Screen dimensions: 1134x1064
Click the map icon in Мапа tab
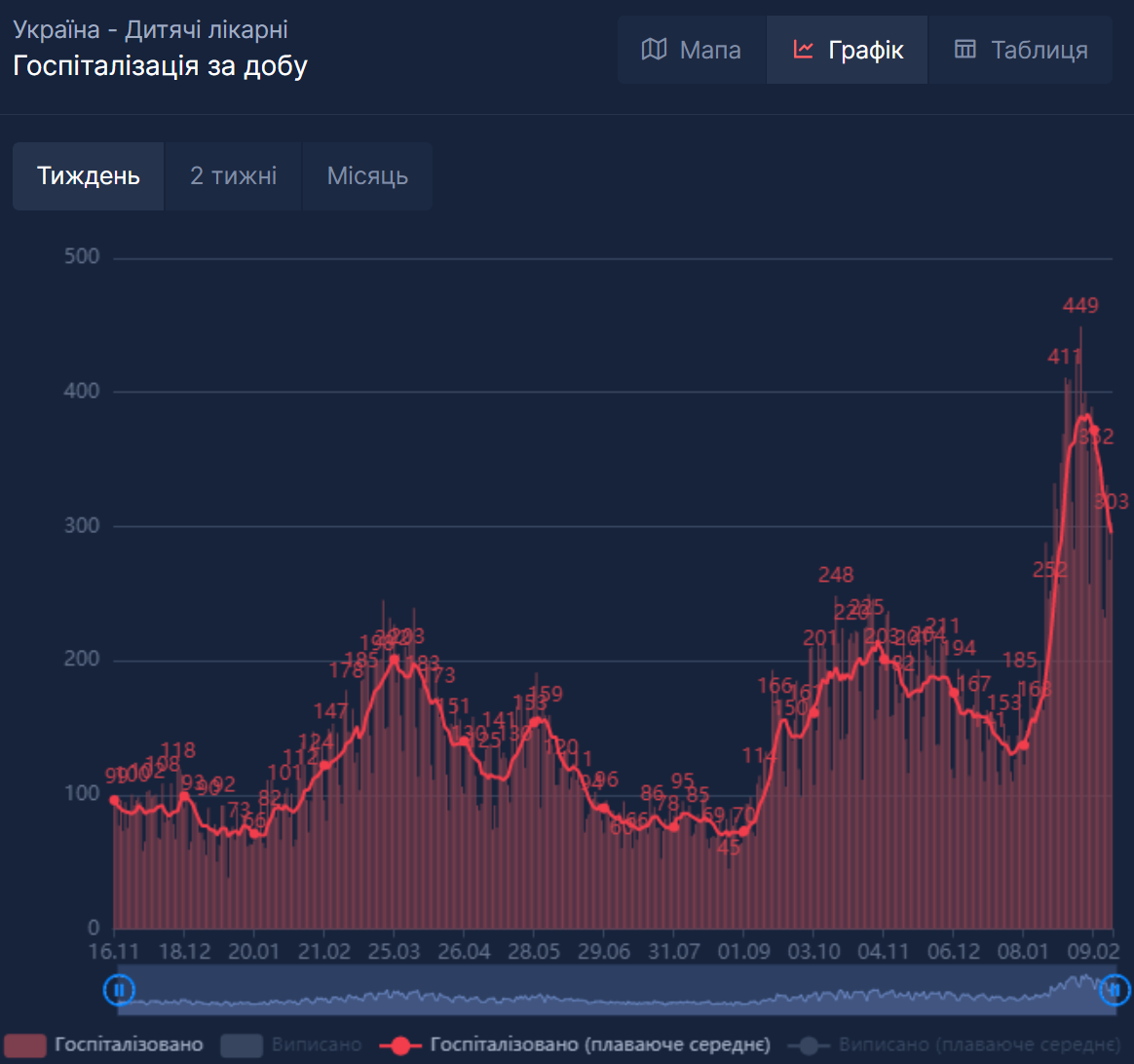click(654, 50)
